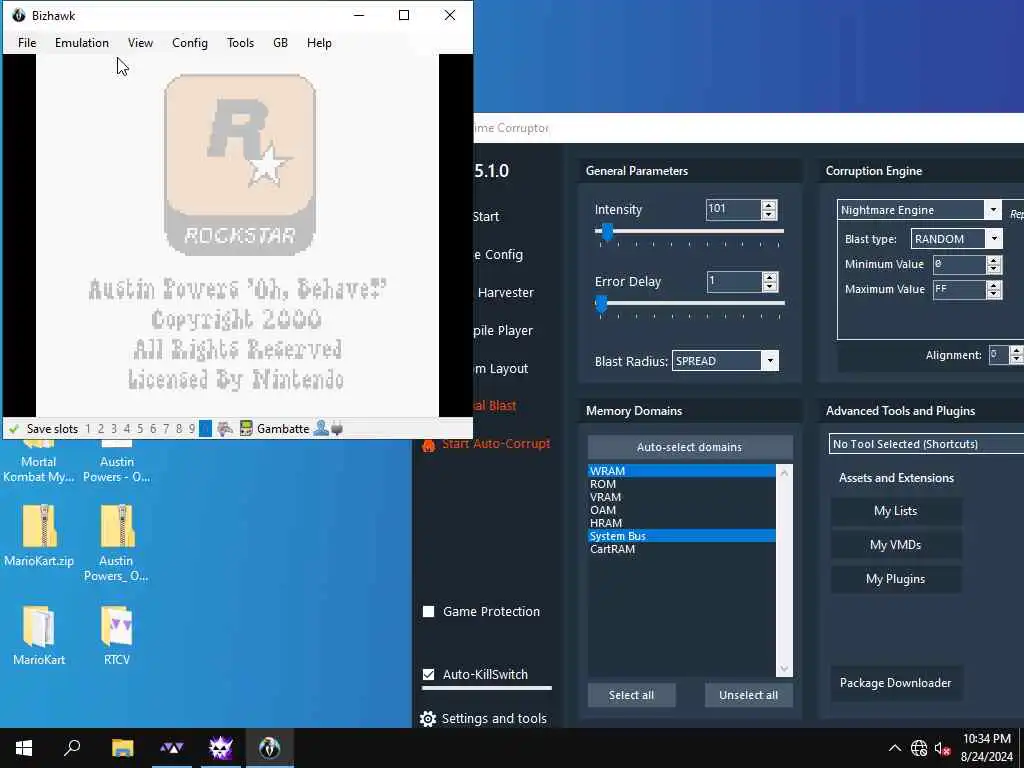Switch to the purple monster taskbar app
The width and height of the screenshot is (1024, 768).
pyautogui.click(x=221, y=748)
